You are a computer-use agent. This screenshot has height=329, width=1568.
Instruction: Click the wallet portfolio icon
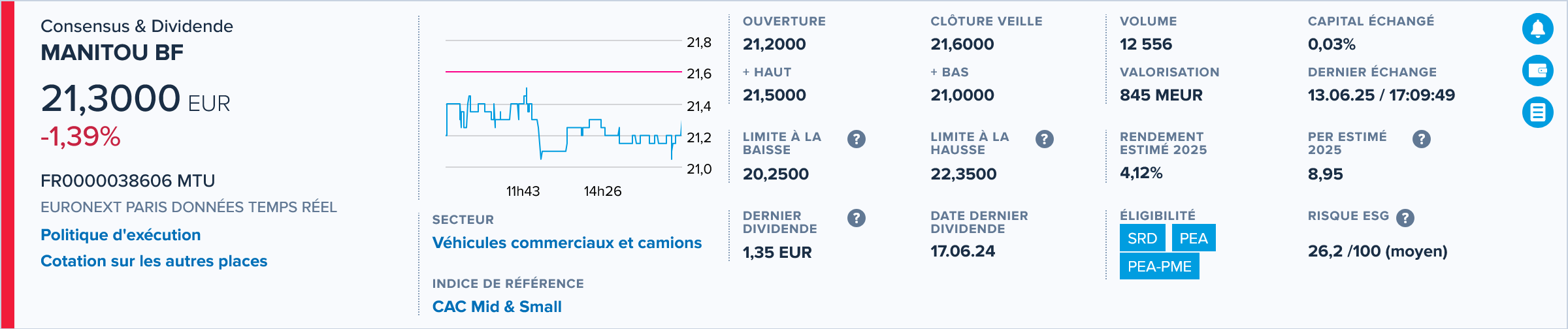click(1538, 70)
